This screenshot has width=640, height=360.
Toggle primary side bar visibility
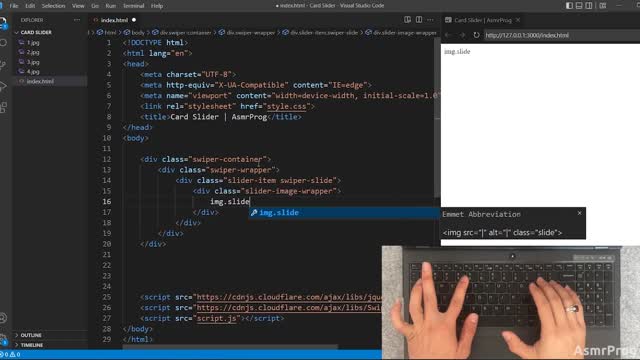(569, 6)
